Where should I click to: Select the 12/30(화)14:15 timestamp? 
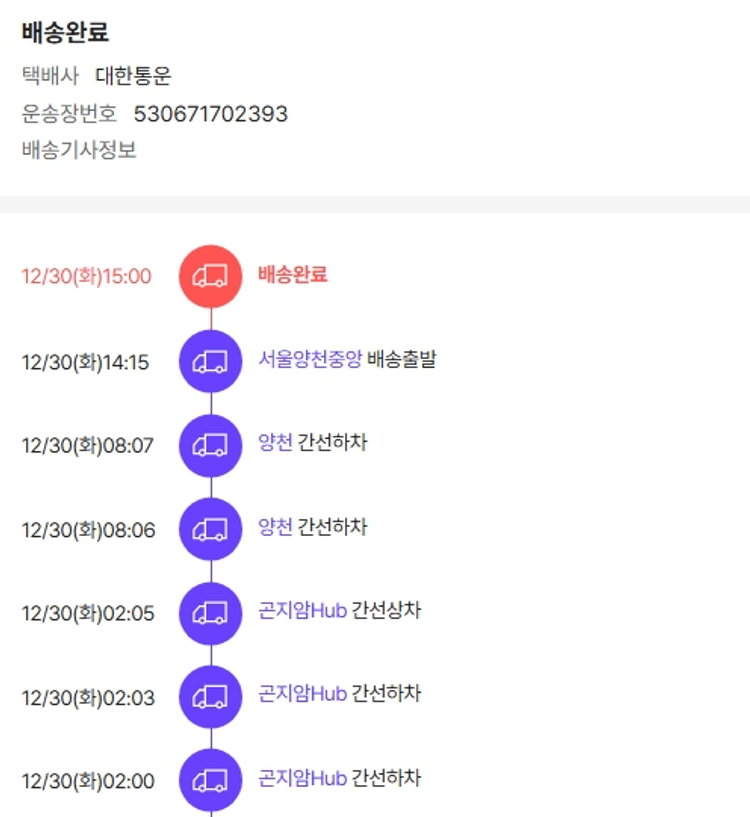(x=85, y=362)
